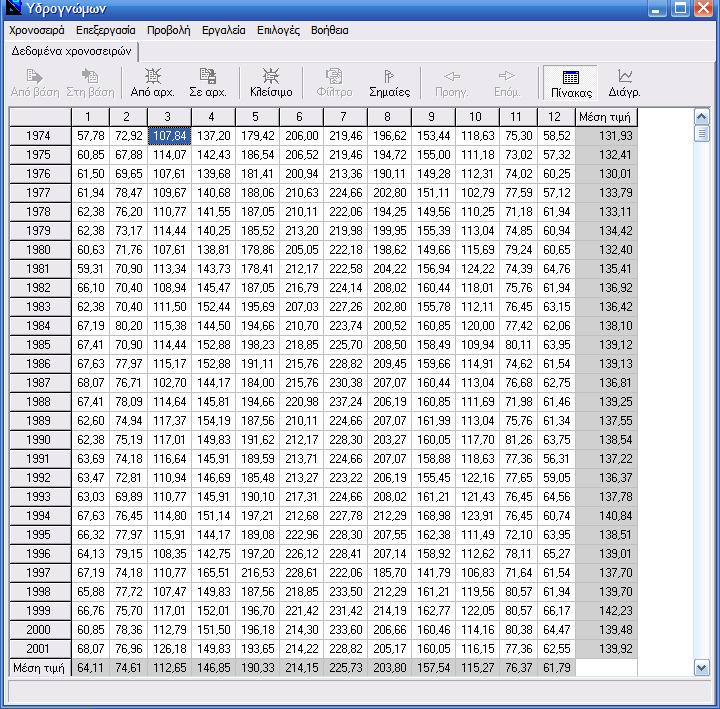Switch to 'Πίνακας' table view
720x709 pixels.
(571, 83)
